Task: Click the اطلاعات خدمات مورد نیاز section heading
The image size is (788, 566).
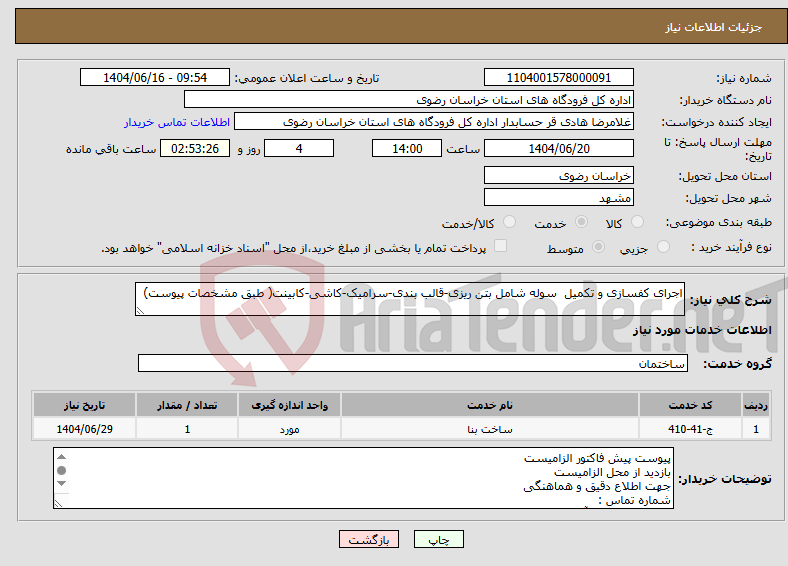Action: [702, 330]
